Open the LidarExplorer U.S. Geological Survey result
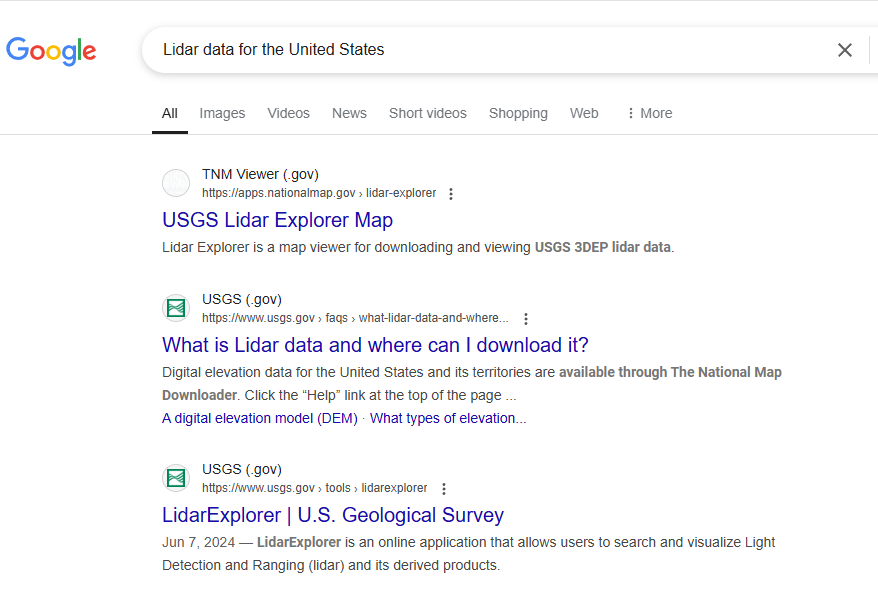Image resolution: width=878 pixels, height=611 pixels. pyautogui.click(x=332, y=515)
